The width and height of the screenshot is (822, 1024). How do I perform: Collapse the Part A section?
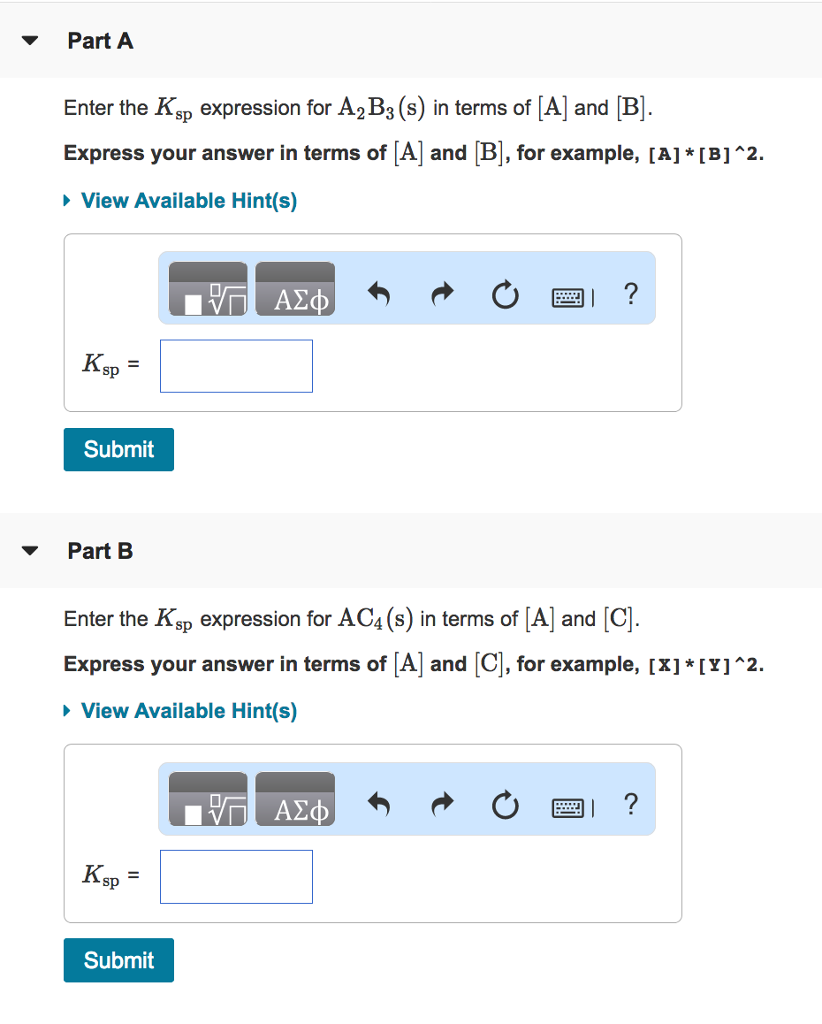tap(30, 40)
